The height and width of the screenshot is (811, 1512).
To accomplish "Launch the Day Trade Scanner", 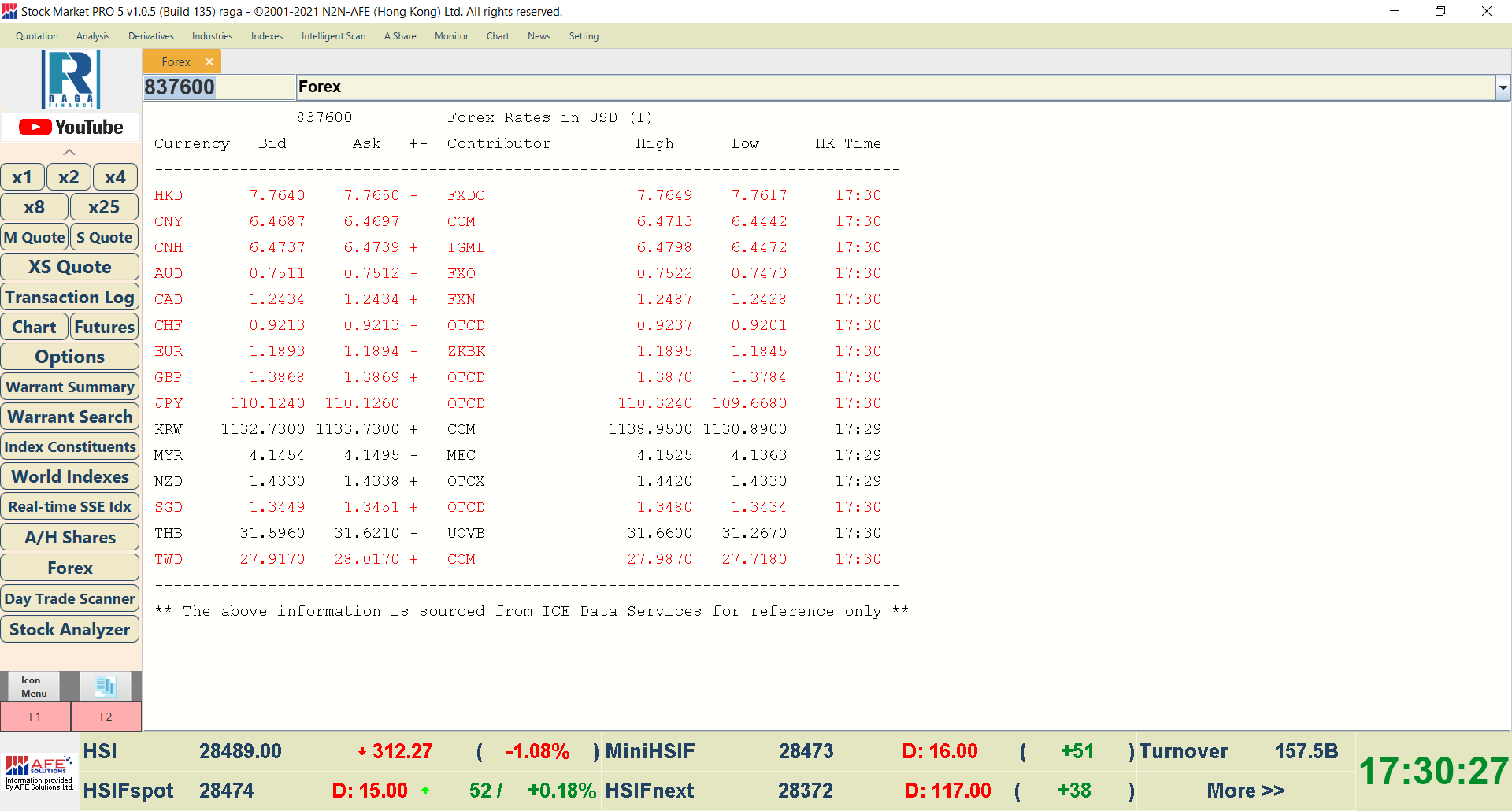I will tap(70, 598).
